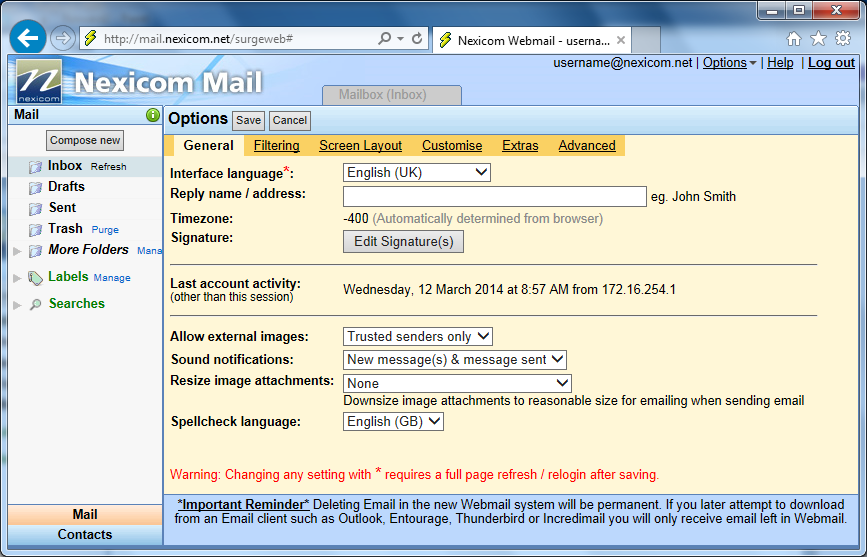Viewport: 867px width, 557px height.
Task: Save the options
Action: click(248, 121)
